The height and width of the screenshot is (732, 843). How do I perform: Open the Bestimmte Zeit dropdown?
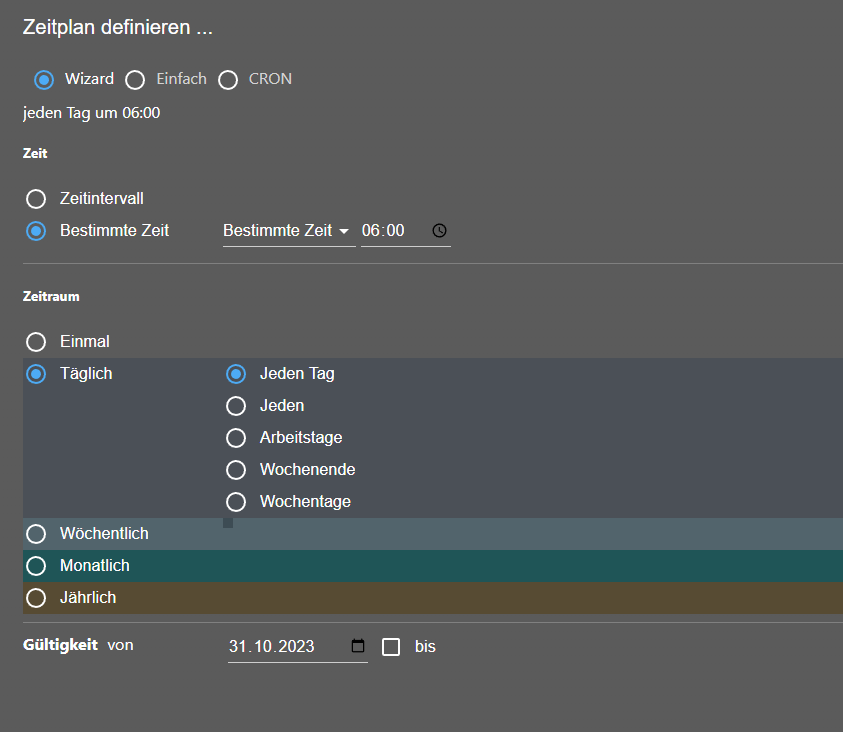pyautogui.click(x=289, y=231)
